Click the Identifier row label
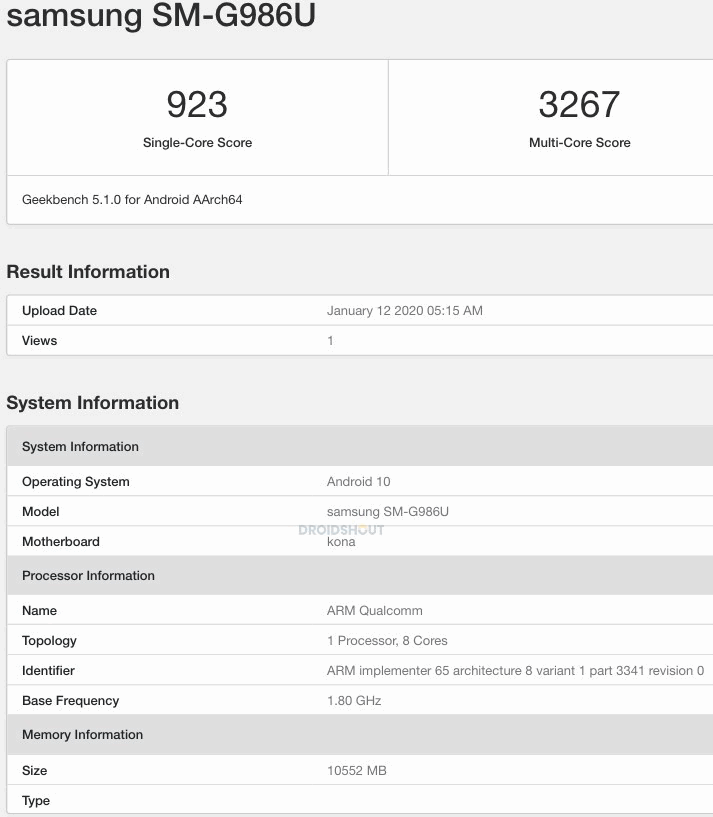 coord(48,671)
